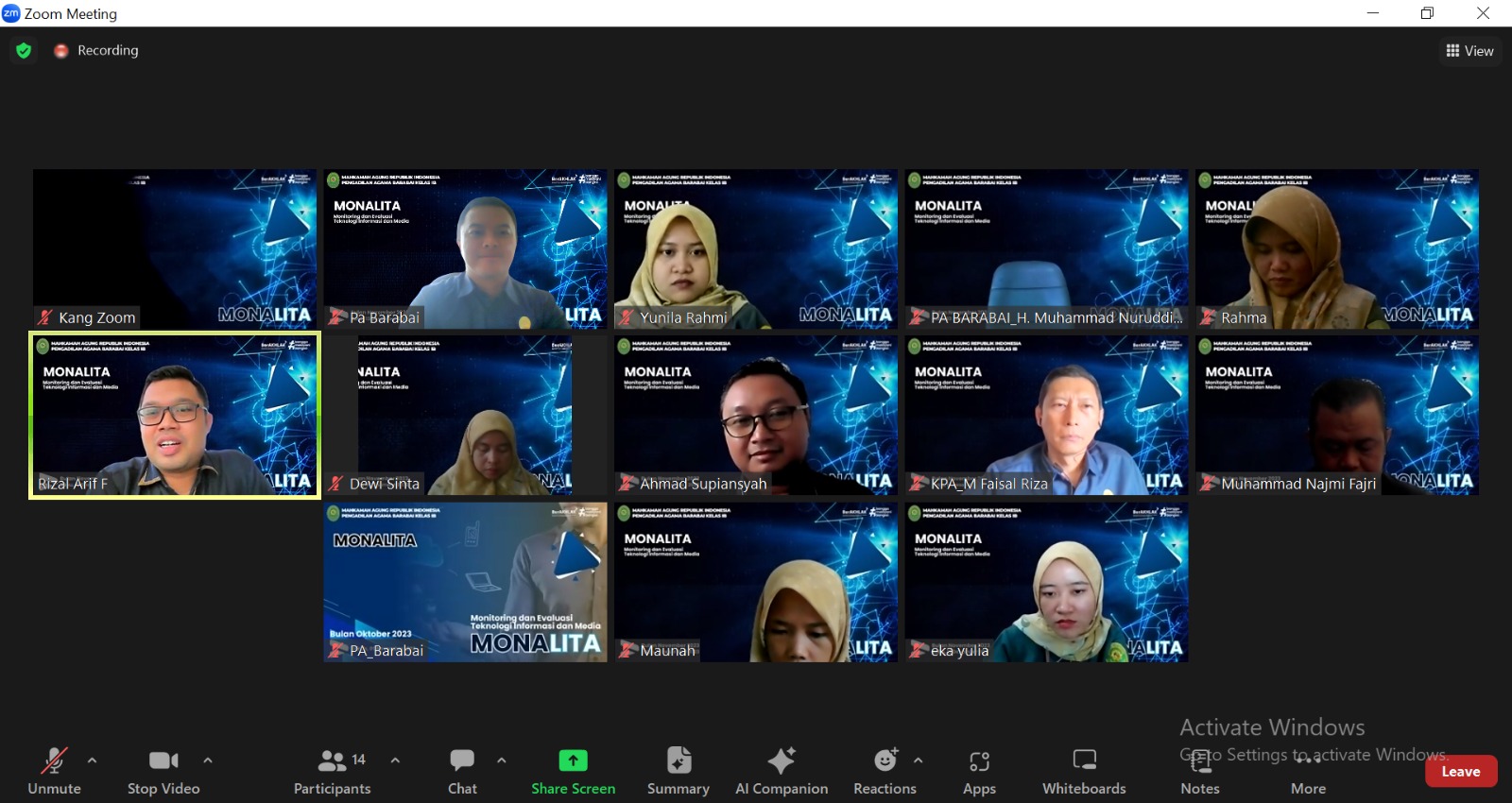
Task: Expand the Reactions options arrow
Action: (918, 760)
